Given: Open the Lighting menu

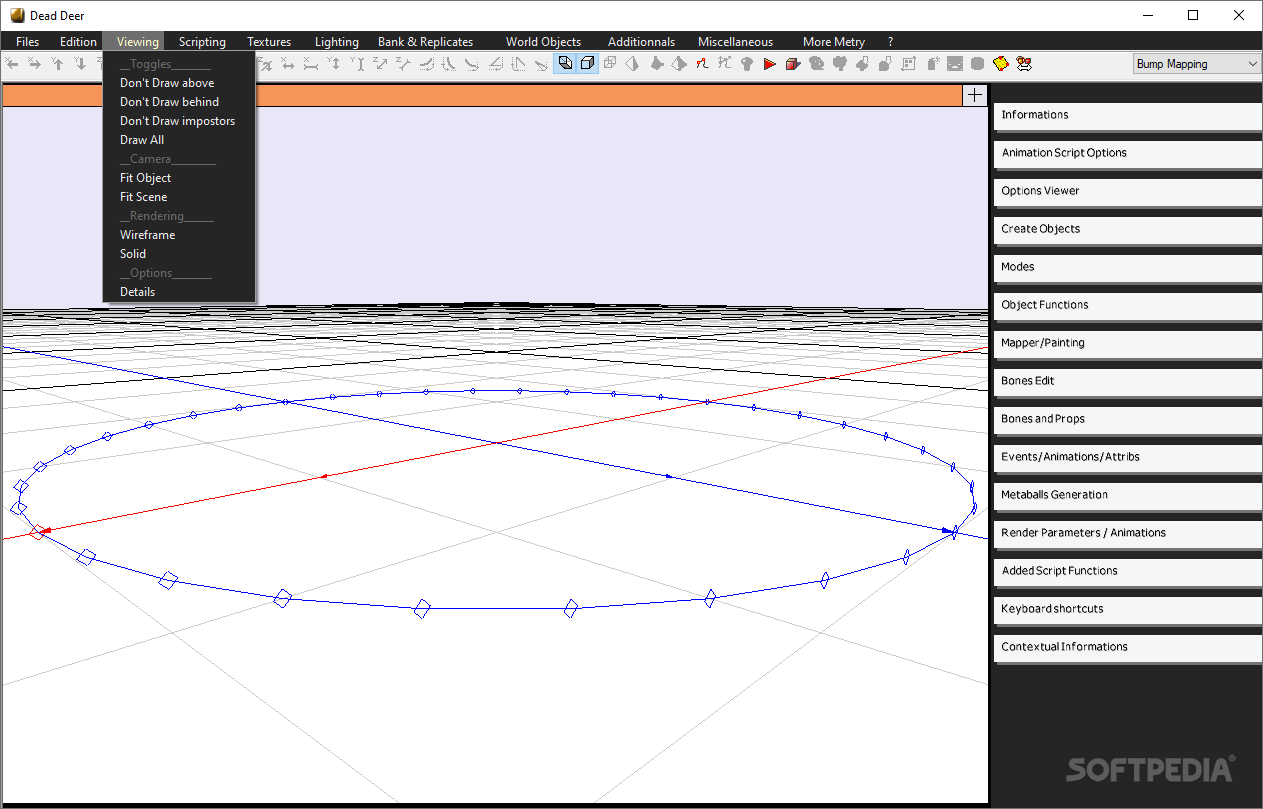Looking at the screenshot, I should (336, 42).
